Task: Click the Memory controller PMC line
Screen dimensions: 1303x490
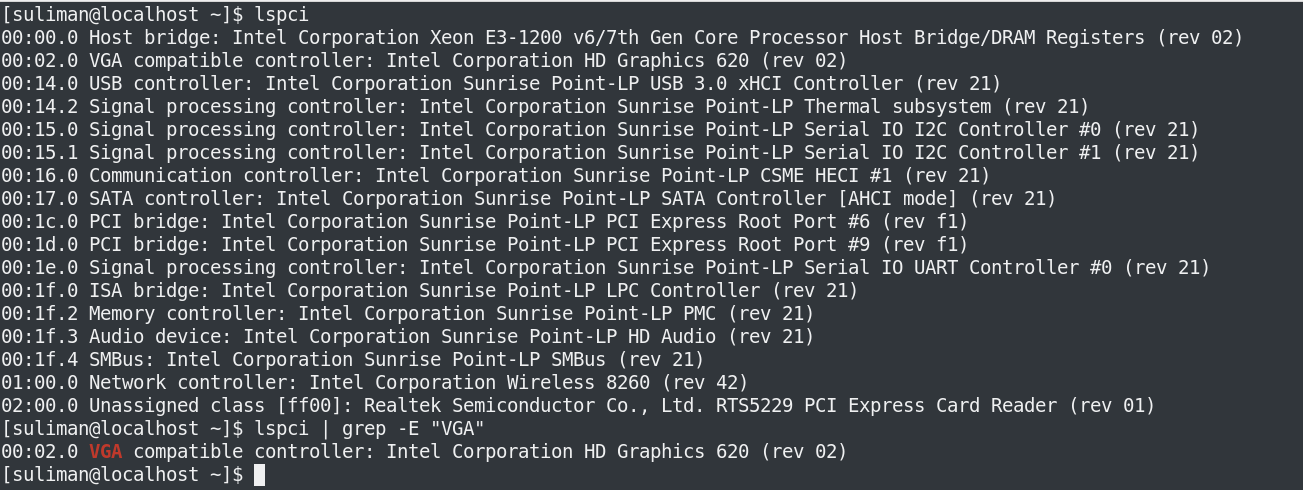Action: click(x=407, y=313)
